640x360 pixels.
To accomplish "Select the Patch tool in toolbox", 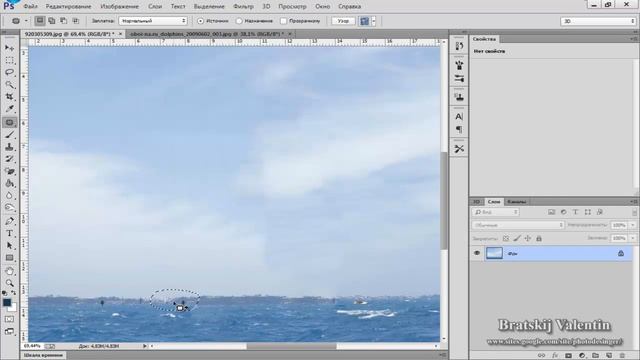I will pos(9,122).
